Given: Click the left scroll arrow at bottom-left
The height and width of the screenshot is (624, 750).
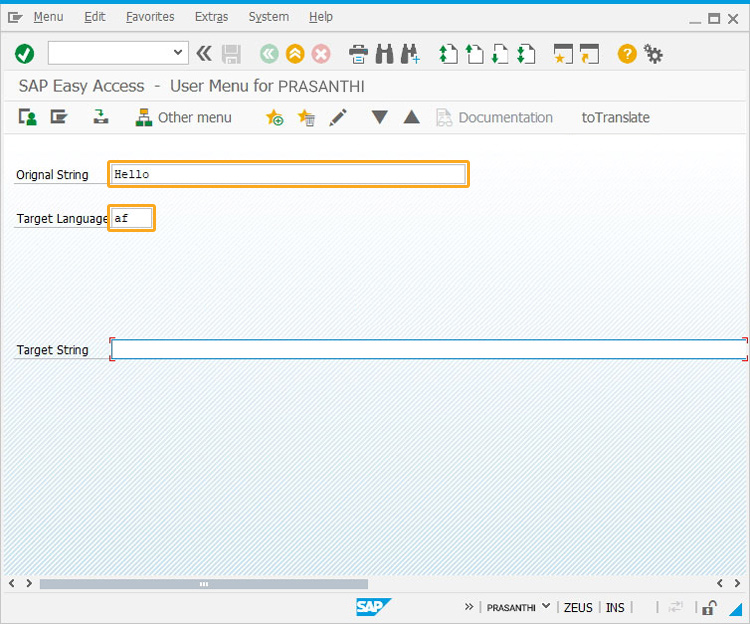Looking at the screenshot, I should coord(12,583).
